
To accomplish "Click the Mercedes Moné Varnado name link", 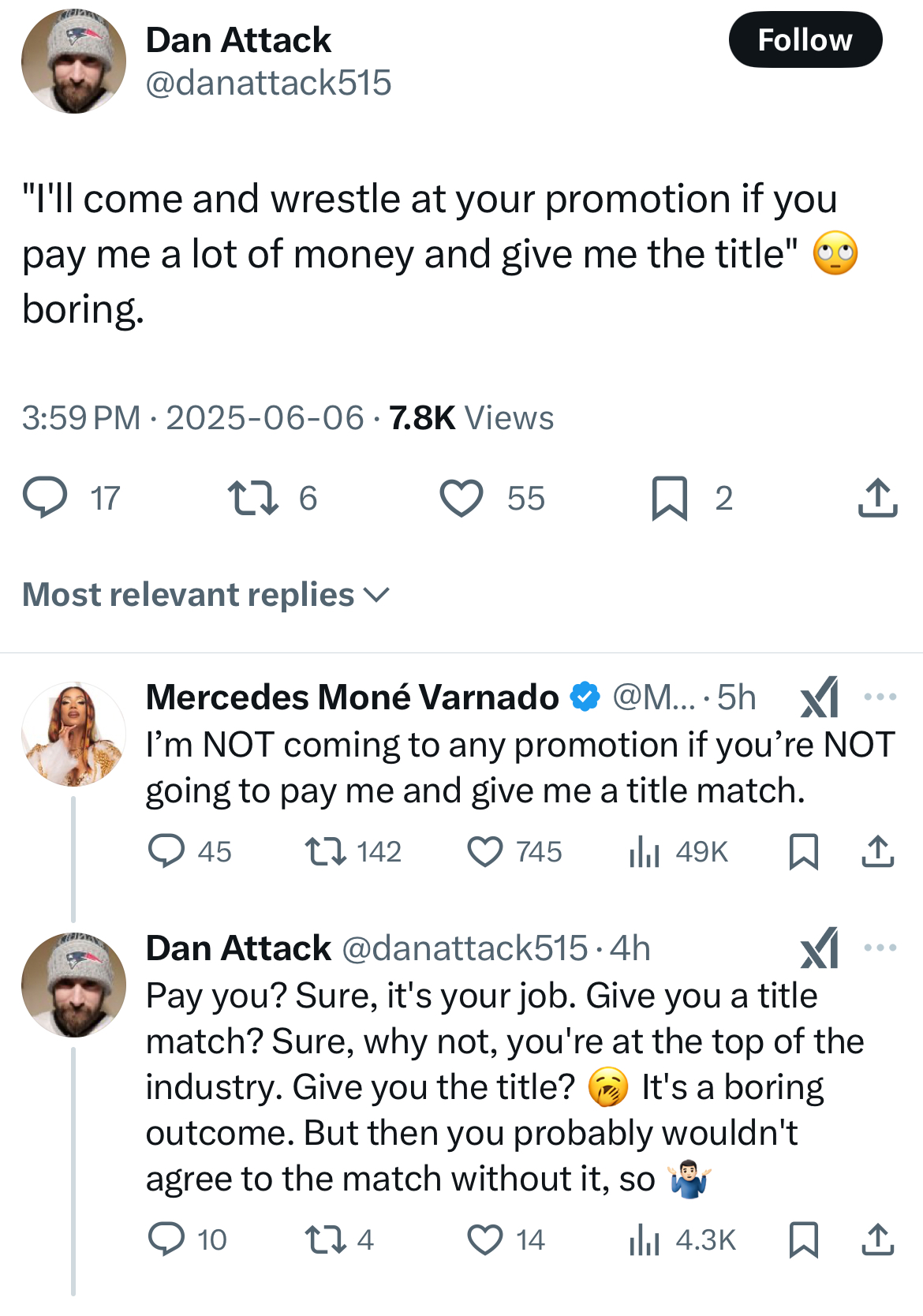I will pos(352,697).
